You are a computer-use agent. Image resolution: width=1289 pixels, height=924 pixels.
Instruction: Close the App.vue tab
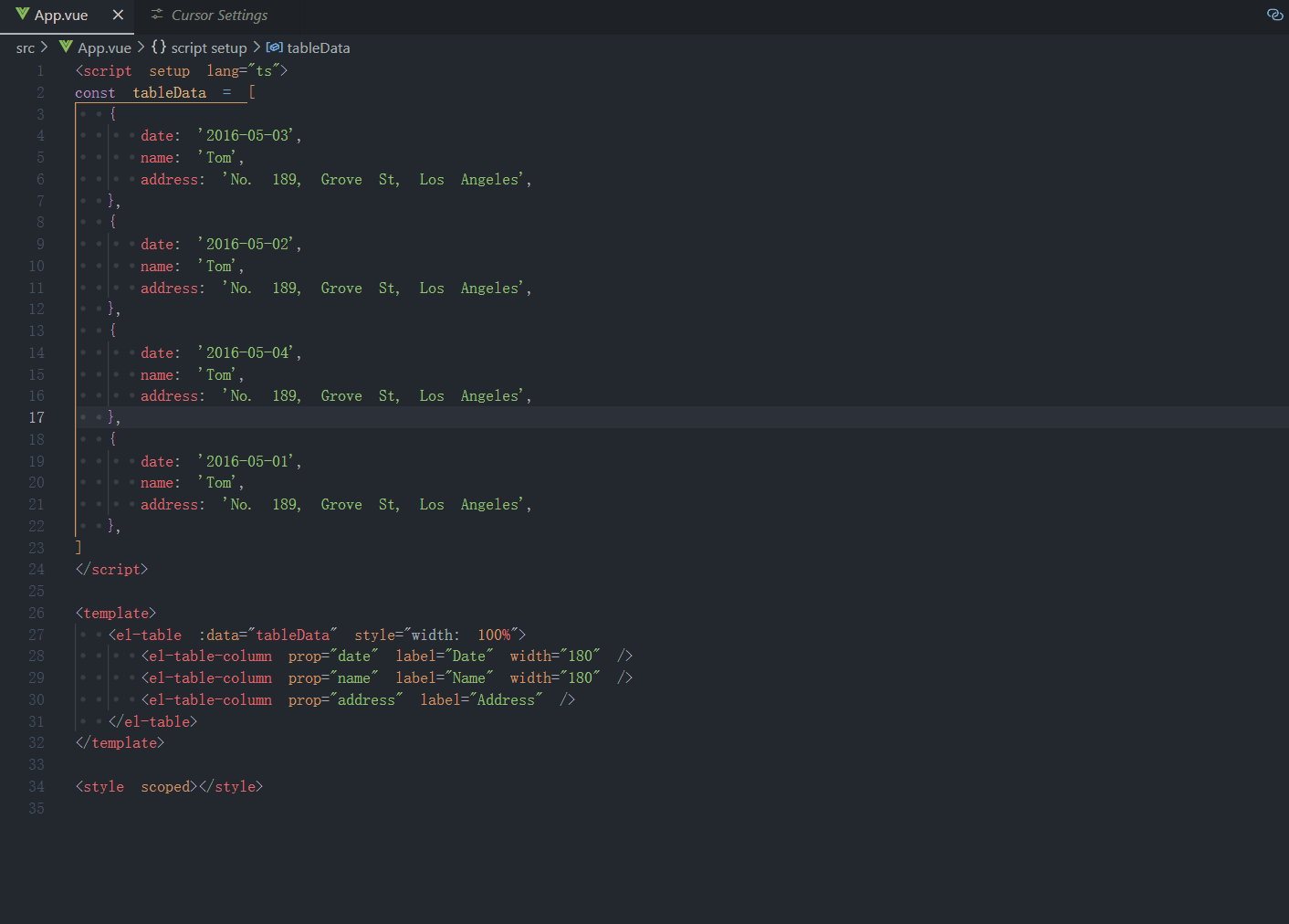click(118, 15)
